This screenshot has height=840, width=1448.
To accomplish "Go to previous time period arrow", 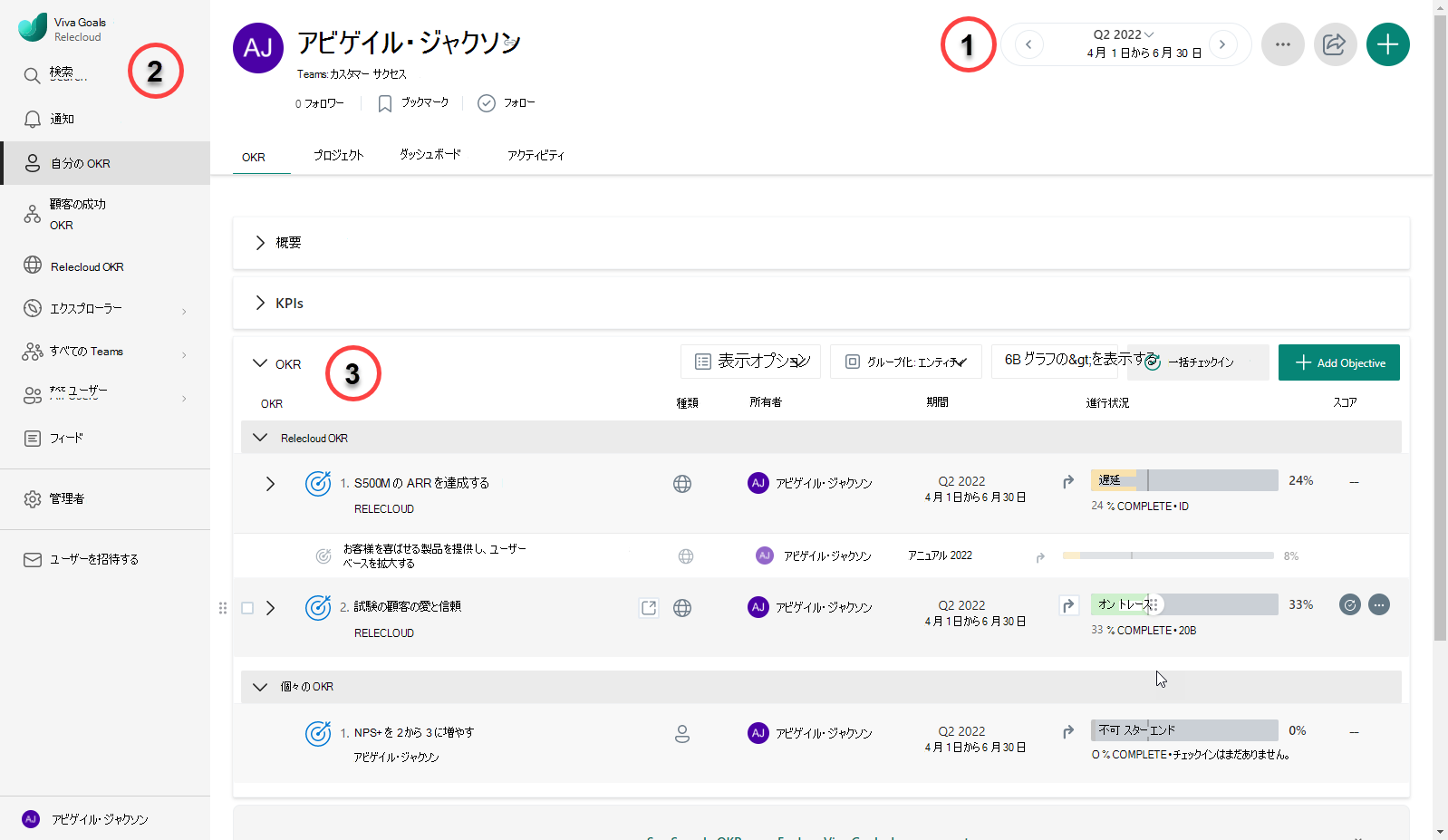I will pyautogui.click(x=1028, y=44).
